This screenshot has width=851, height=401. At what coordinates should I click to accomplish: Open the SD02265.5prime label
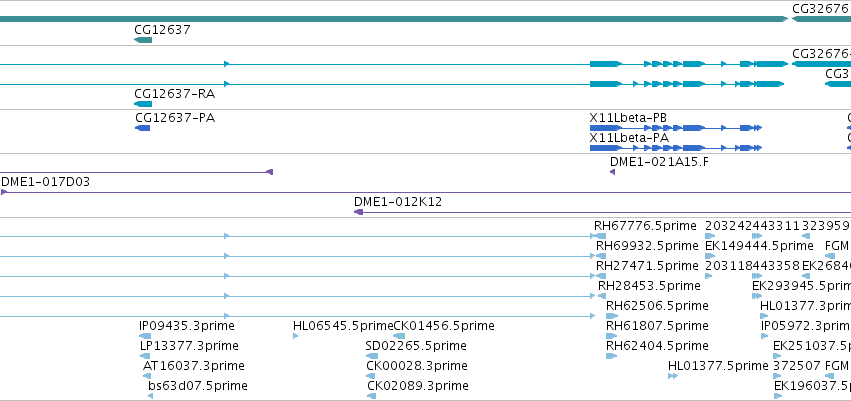[x=416, y=346]
